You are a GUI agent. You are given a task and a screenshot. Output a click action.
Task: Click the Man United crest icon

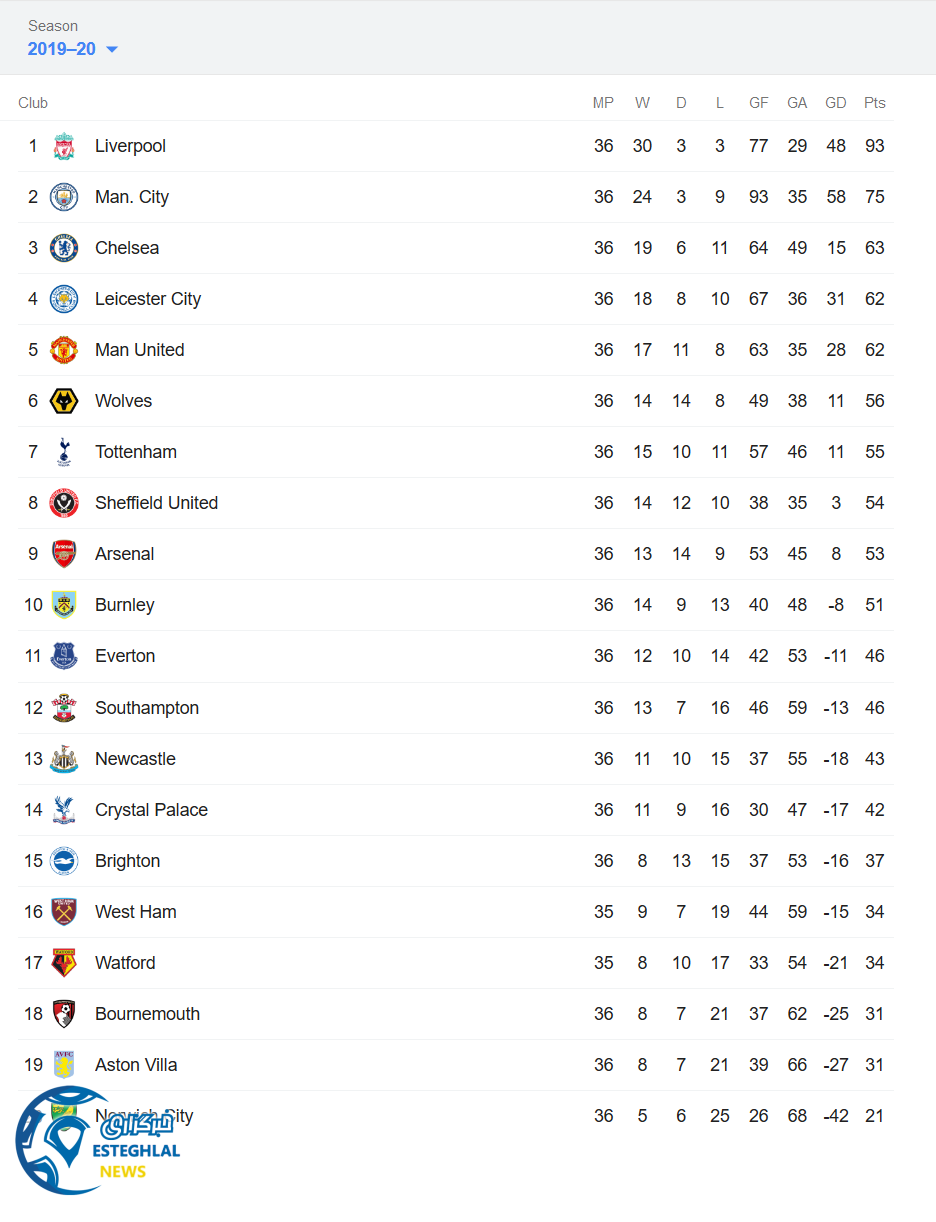tap(64, 350)
